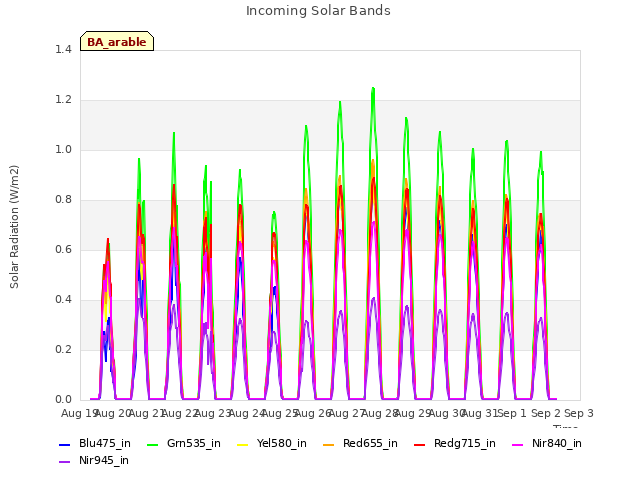The width and height of the screenshot is (640, 480).
Task: Click the Redg715_in legend color marker
Action: point(420,444)
